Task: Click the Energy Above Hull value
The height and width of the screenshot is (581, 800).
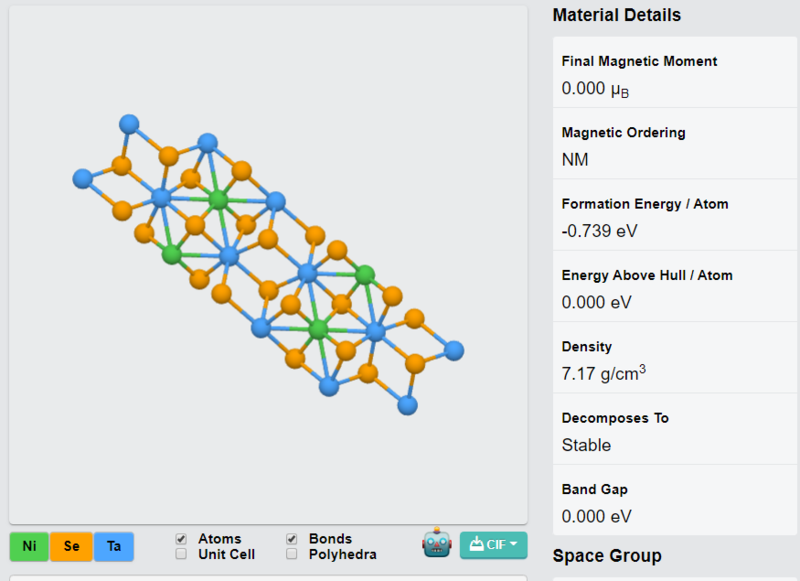Action: (596, 302)
